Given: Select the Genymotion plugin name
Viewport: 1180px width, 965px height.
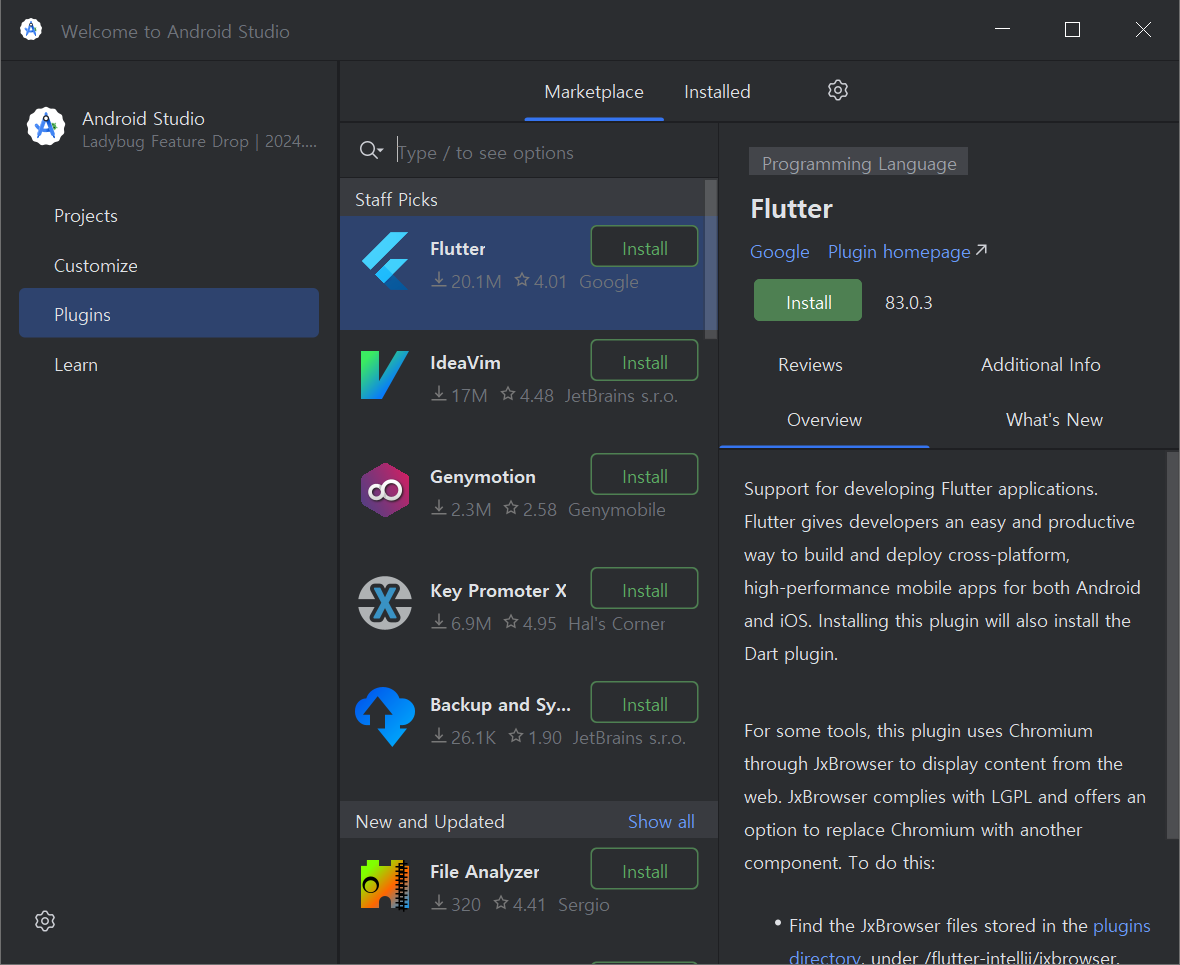Looking at the screenshot, I should pos(483,477).
